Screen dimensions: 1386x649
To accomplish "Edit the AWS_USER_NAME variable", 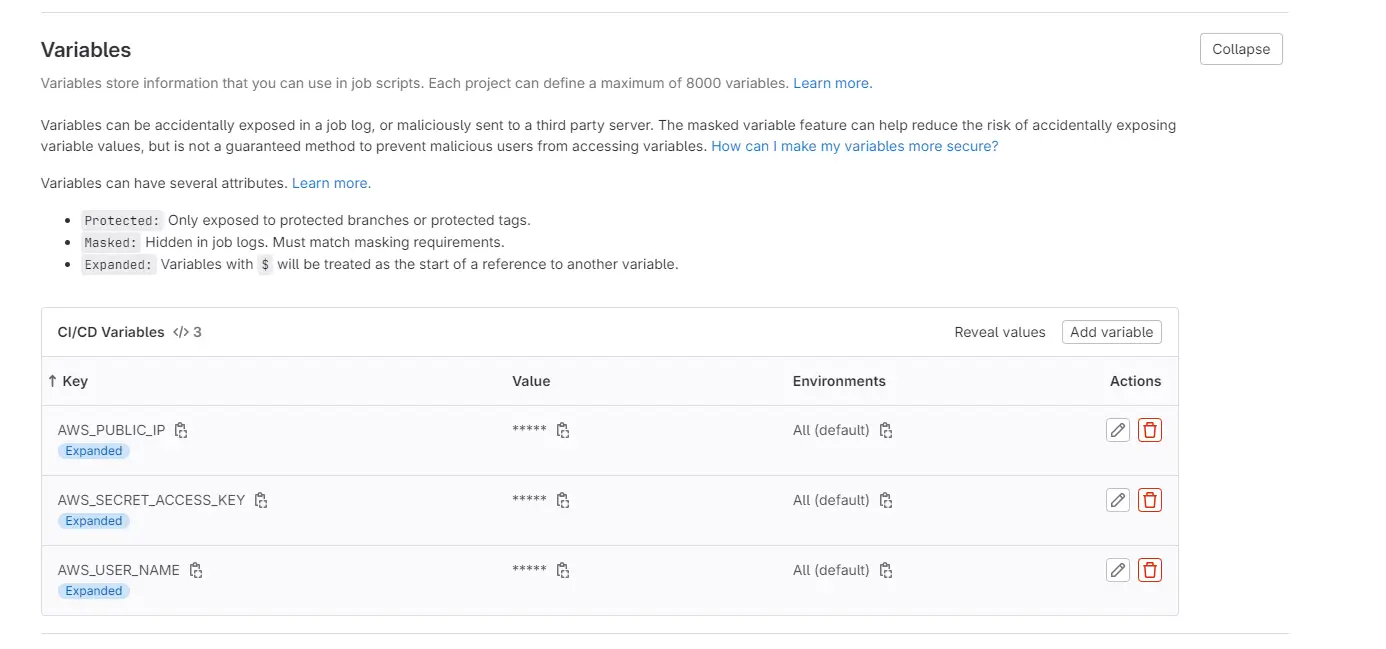I will tap(1117, 569).
